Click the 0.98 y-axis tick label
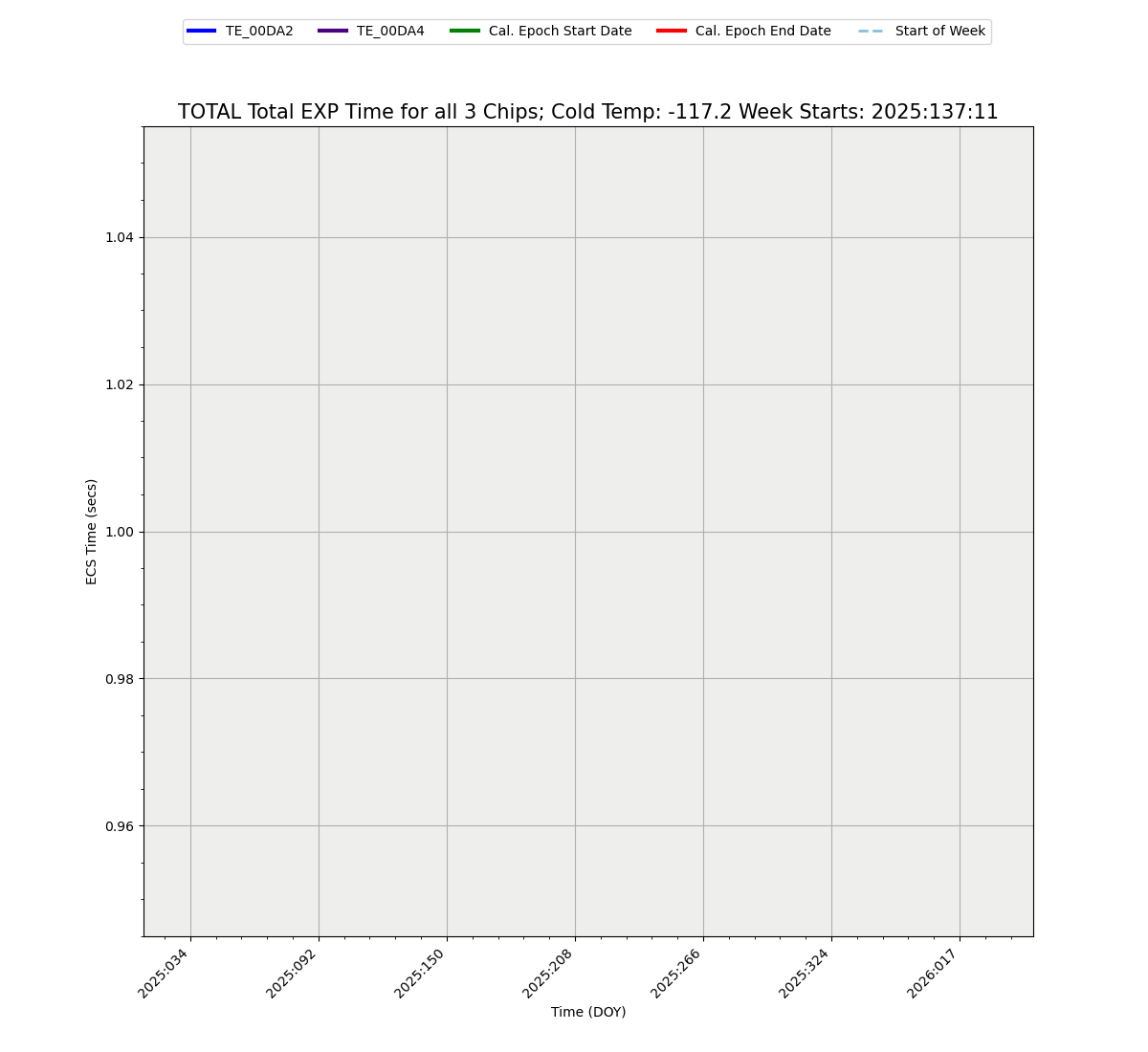 pyautogui.click(x=120, y=679)
